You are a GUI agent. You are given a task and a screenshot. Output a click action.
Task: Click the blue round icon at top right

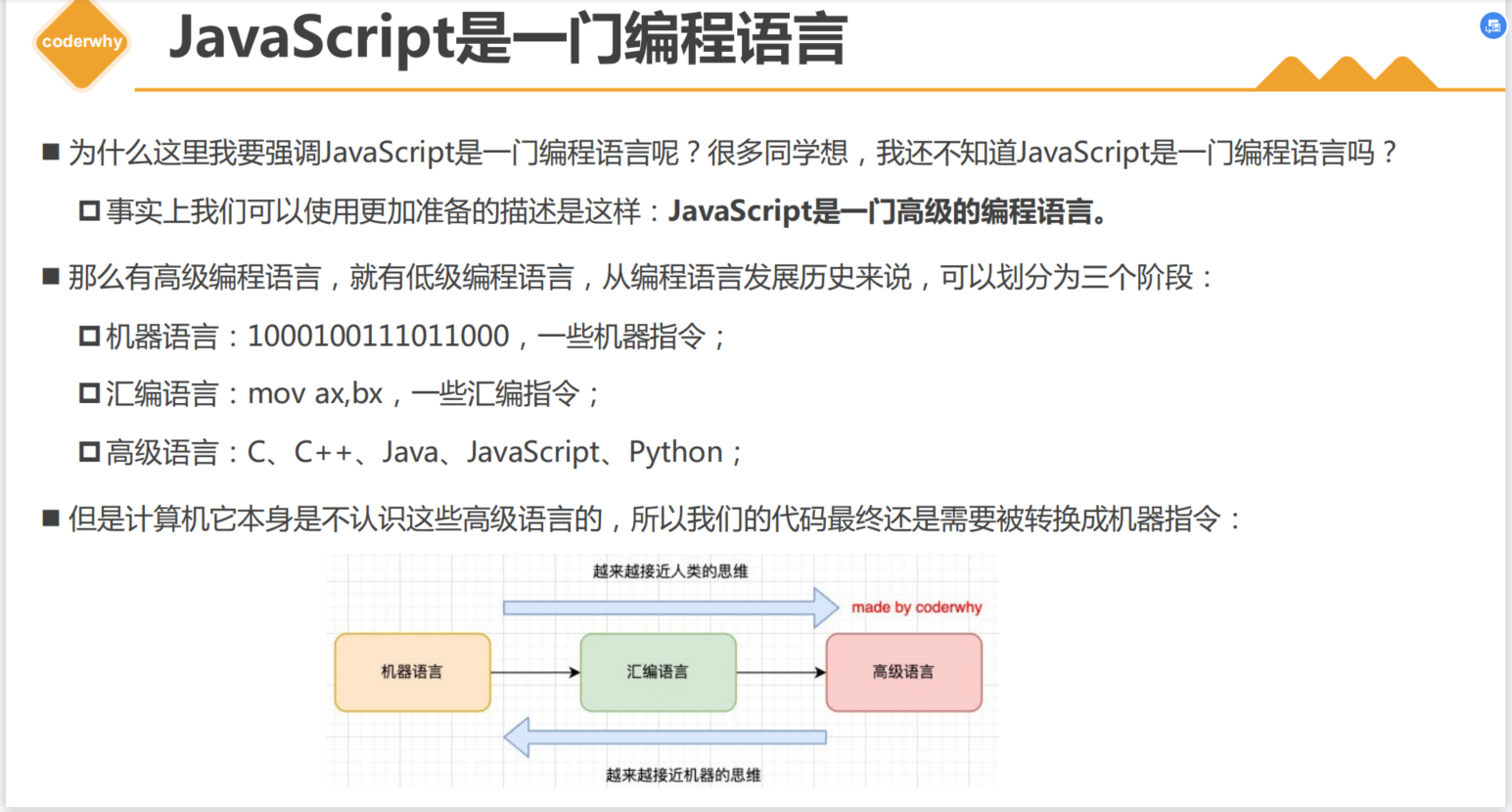point(1492,26)
